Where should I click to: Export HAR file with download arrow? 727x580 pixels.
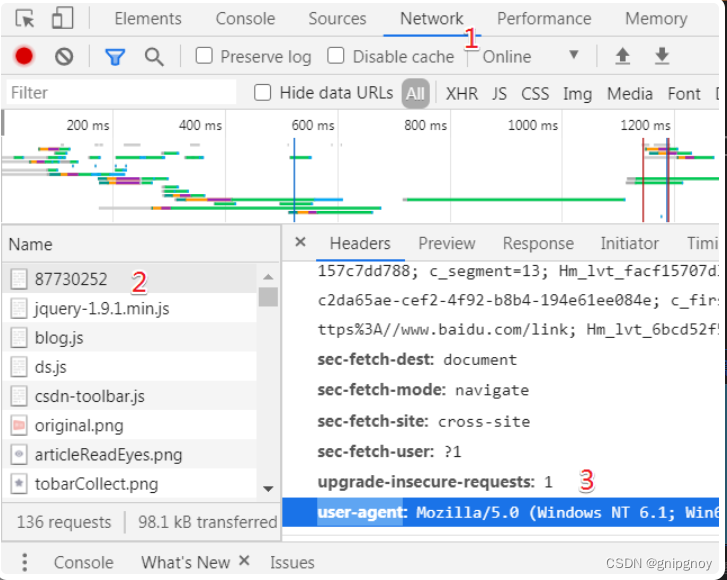662,56
